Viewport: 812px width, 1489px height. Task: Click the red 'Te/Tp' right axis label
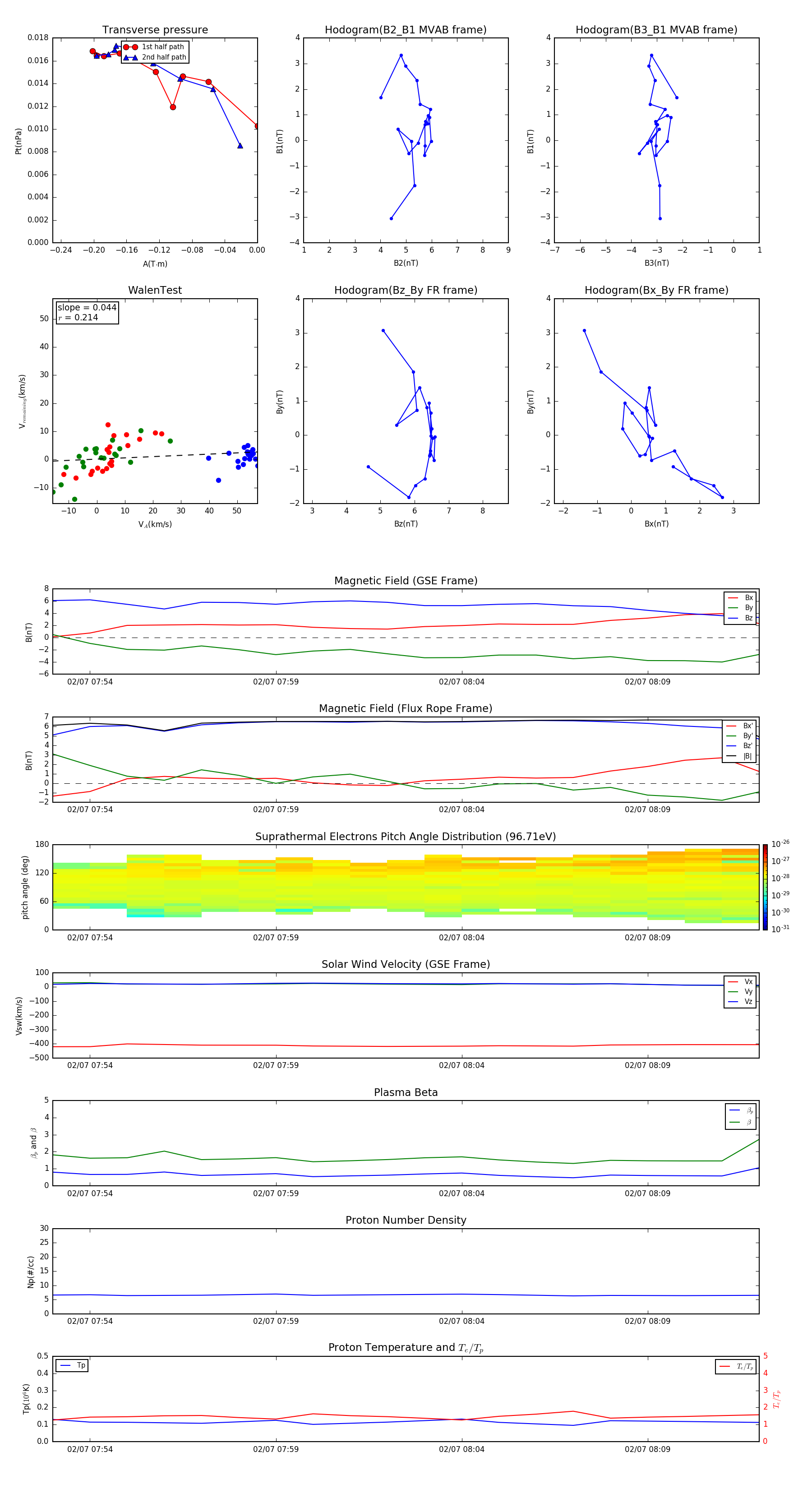click(776, 1399)
